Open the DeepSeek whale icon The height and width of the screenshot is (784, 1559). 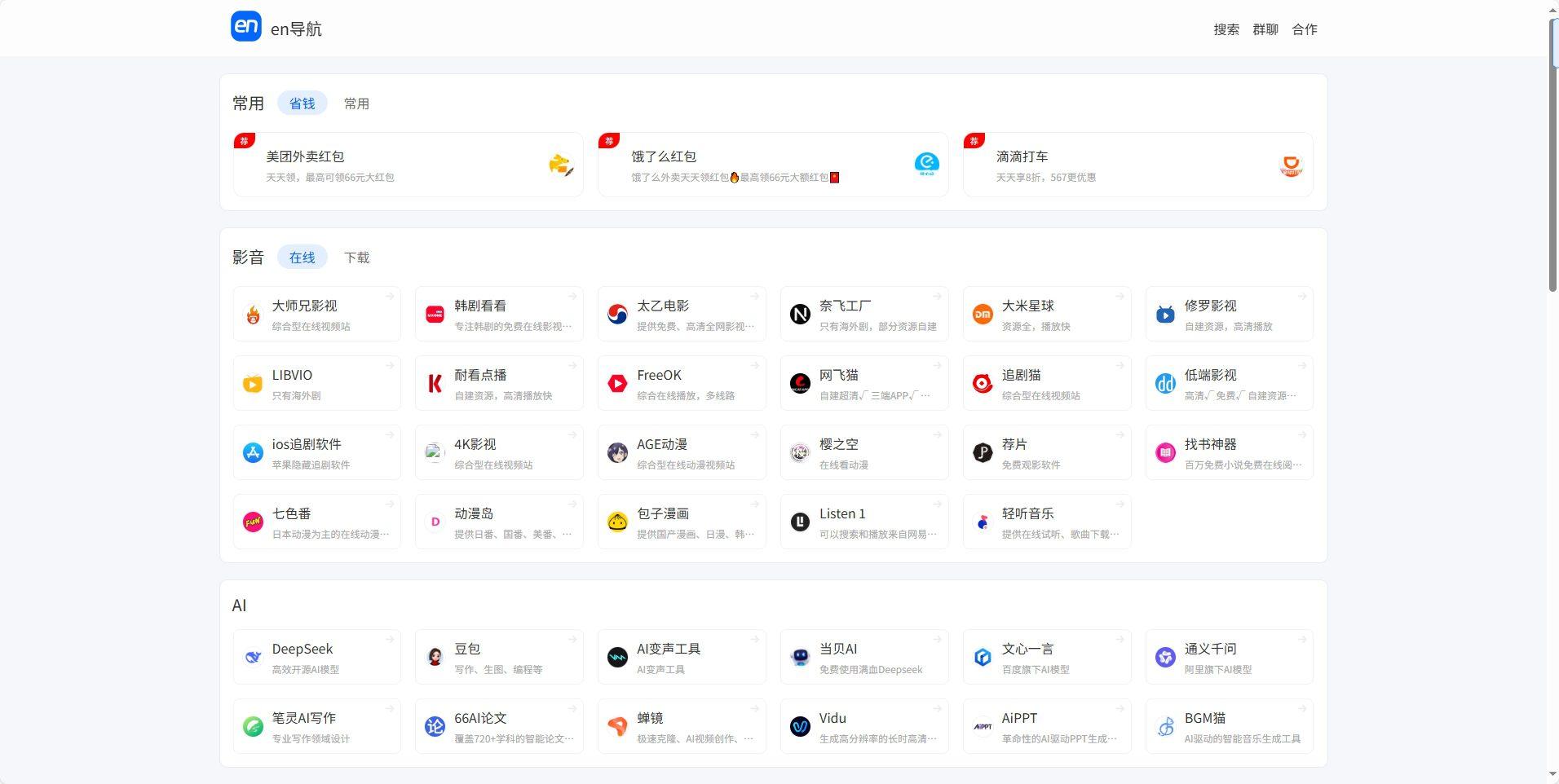click(253, 657)
